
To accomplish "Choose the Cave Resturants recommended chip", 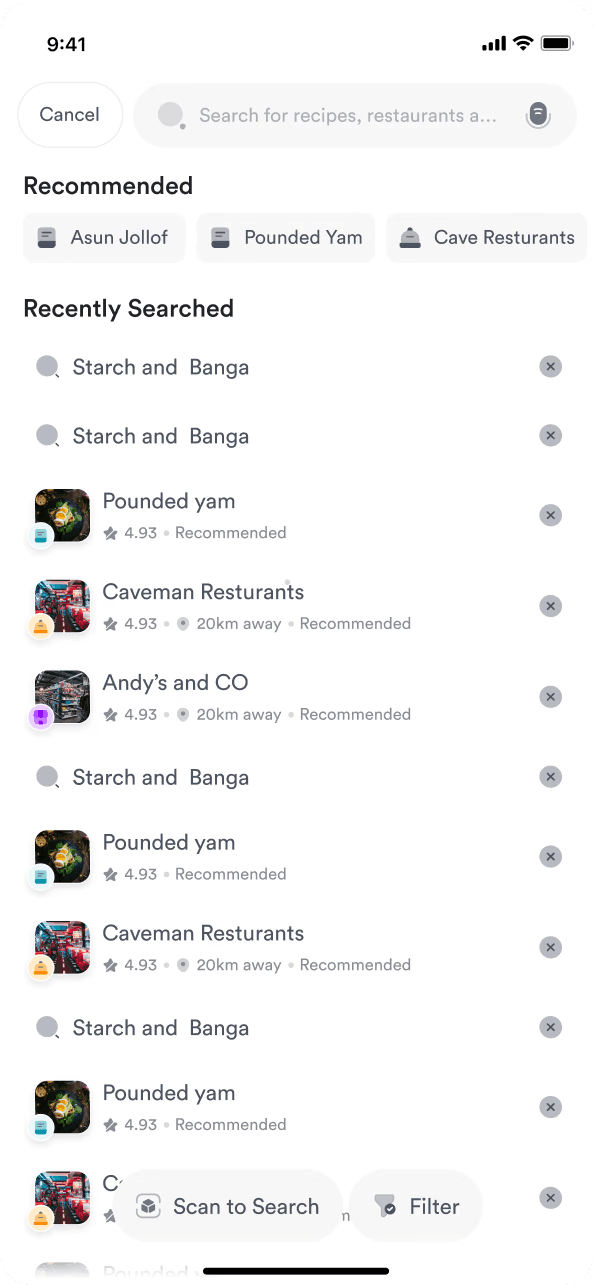I will pyautogui.click(x=488, y=238).
